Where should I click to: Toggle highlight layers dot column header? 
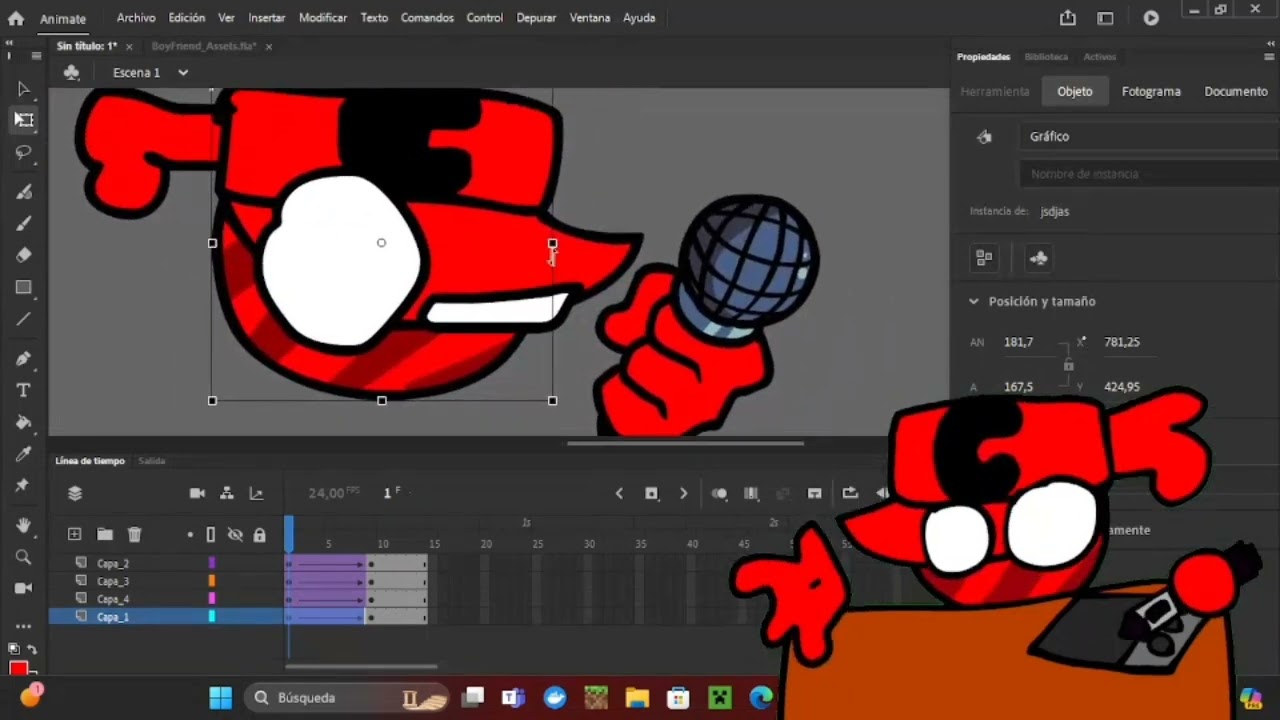[190, 535]
